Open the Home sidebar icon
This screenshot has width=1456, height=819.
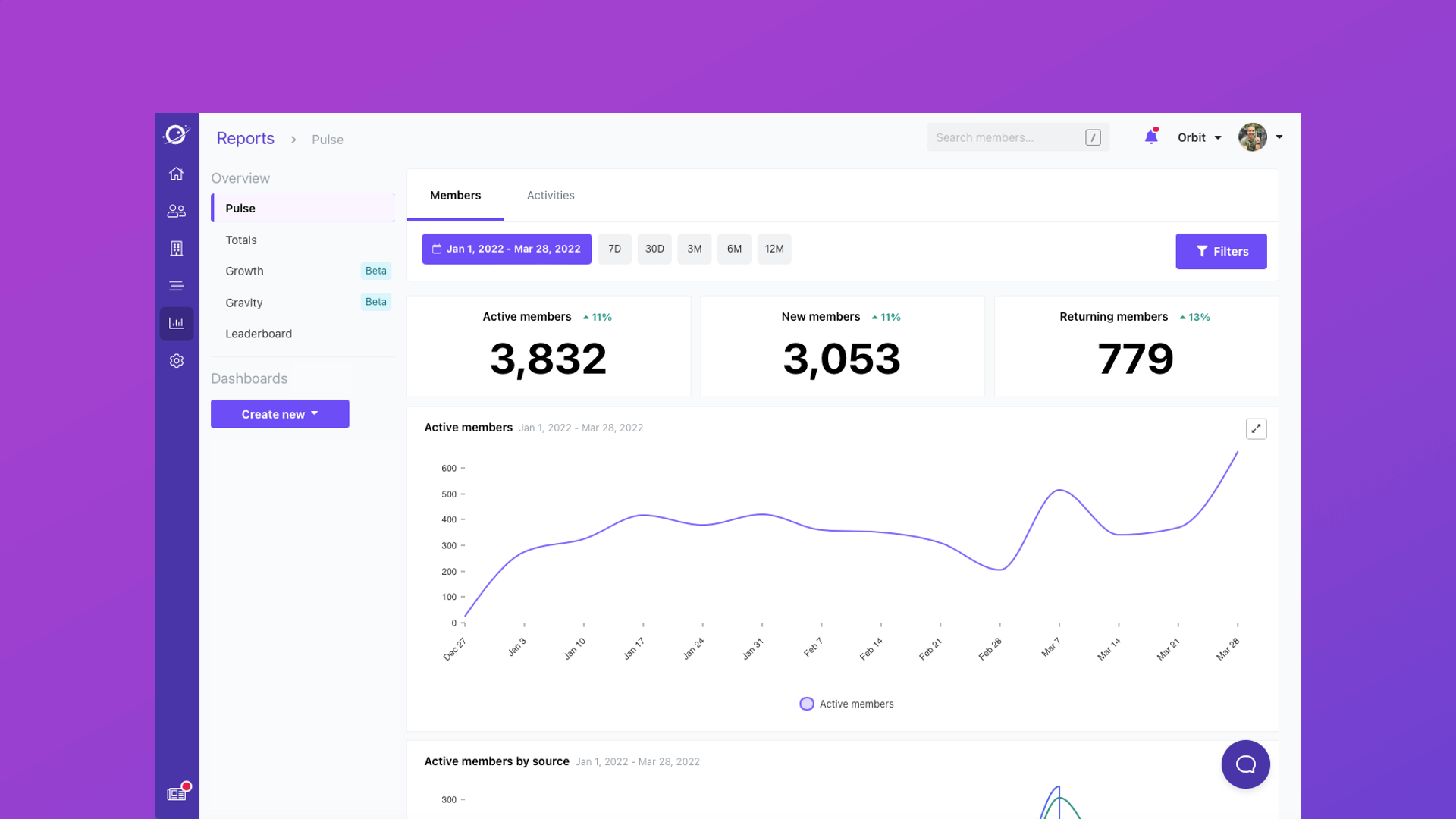click(176, 174)
